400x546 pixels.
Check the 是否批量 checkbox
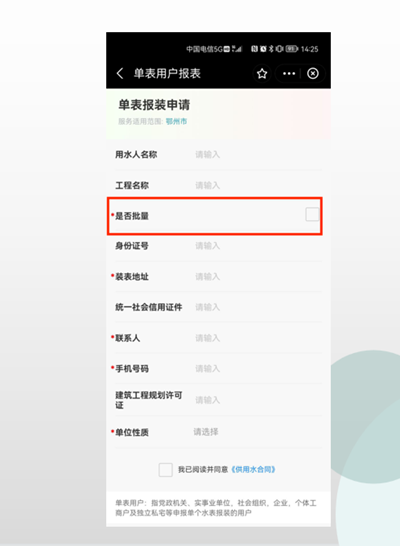pyautogui.click(x=312, y=214)
